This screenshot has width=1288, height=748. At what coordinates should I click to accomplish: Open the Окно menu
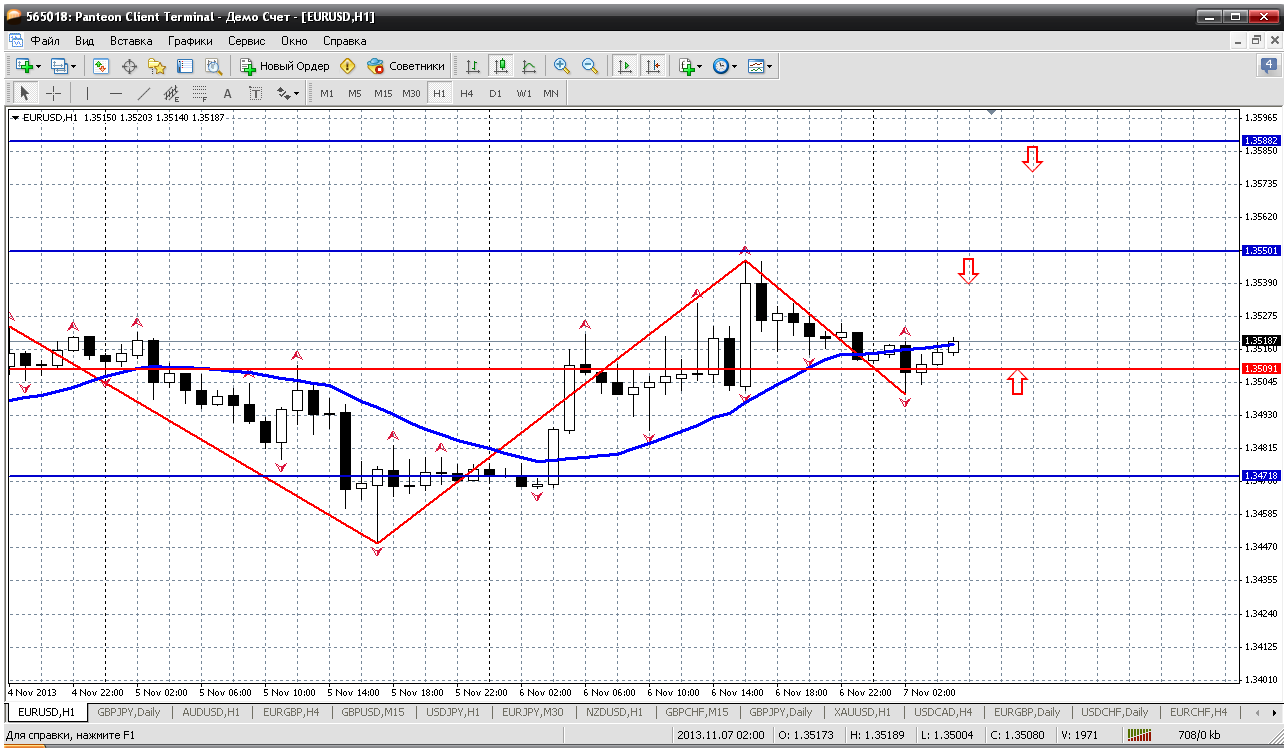tap(294, 41)
